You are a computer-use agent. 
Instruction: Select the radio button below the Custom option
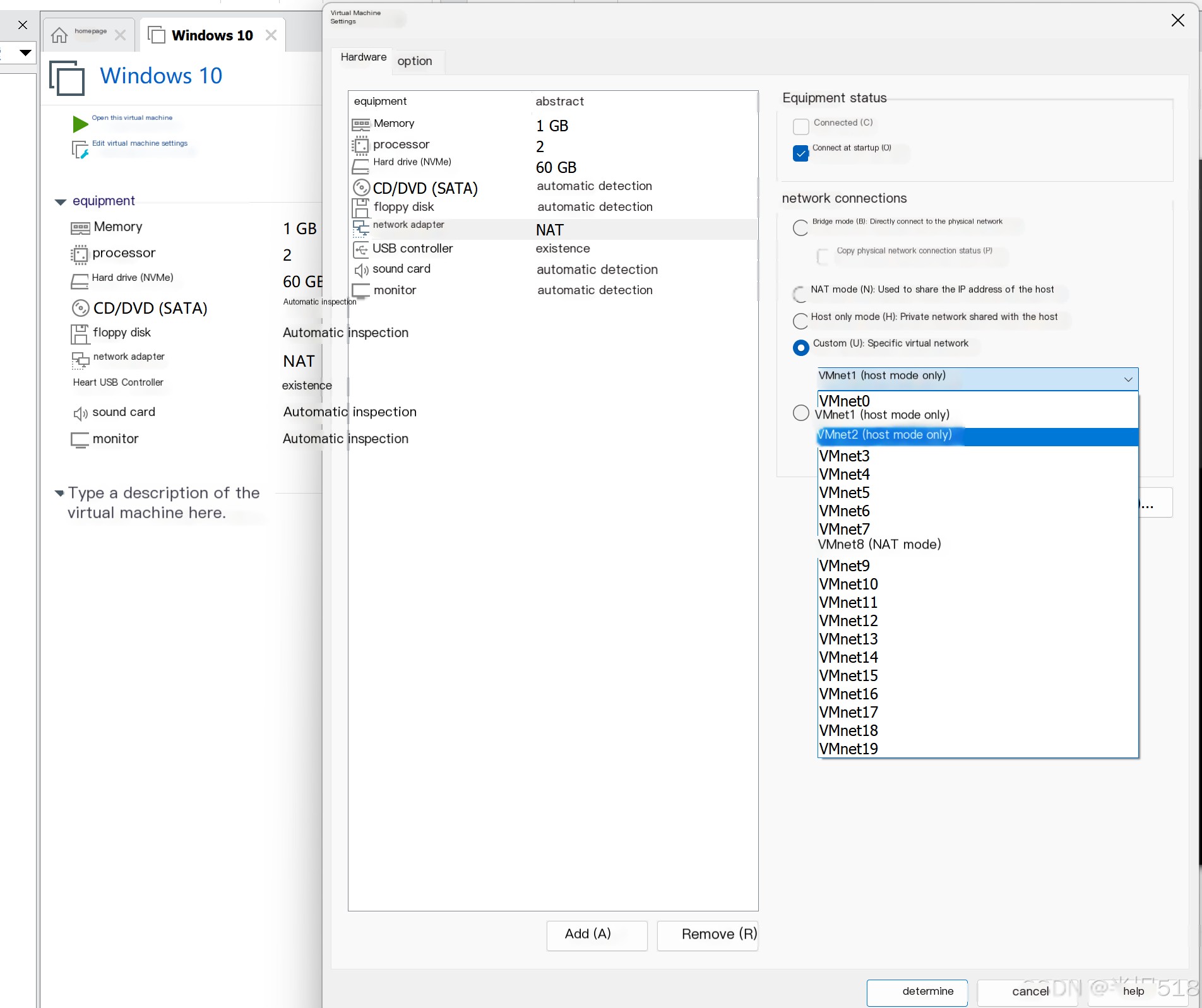(x=800, y=413)
